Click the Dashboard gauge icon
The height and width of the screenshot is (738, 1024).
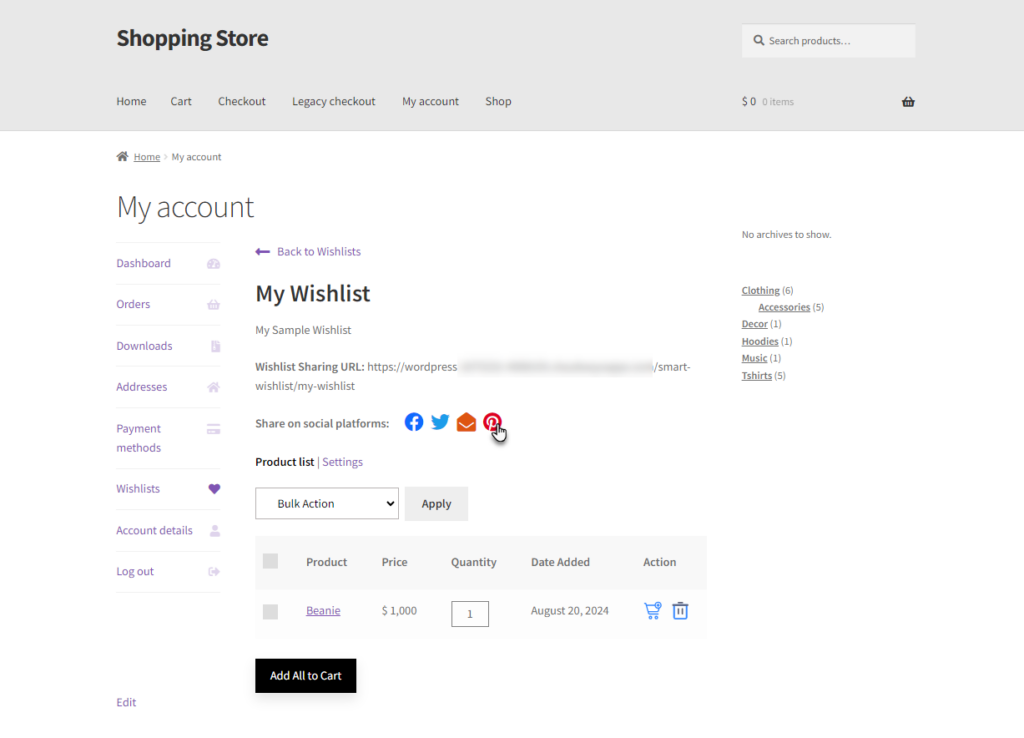(x=214, y=264)
